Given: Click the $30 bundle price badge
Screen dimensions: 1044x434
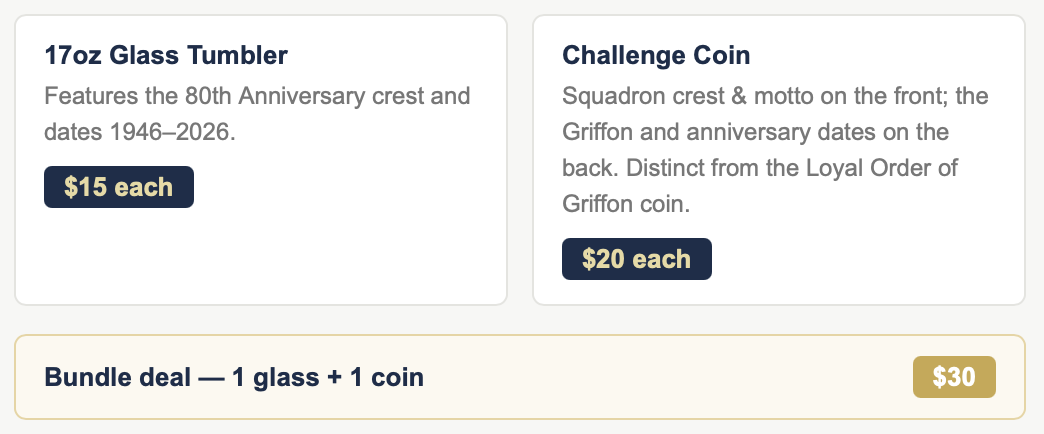Looking at the screenshot, I should click(954, 377).
